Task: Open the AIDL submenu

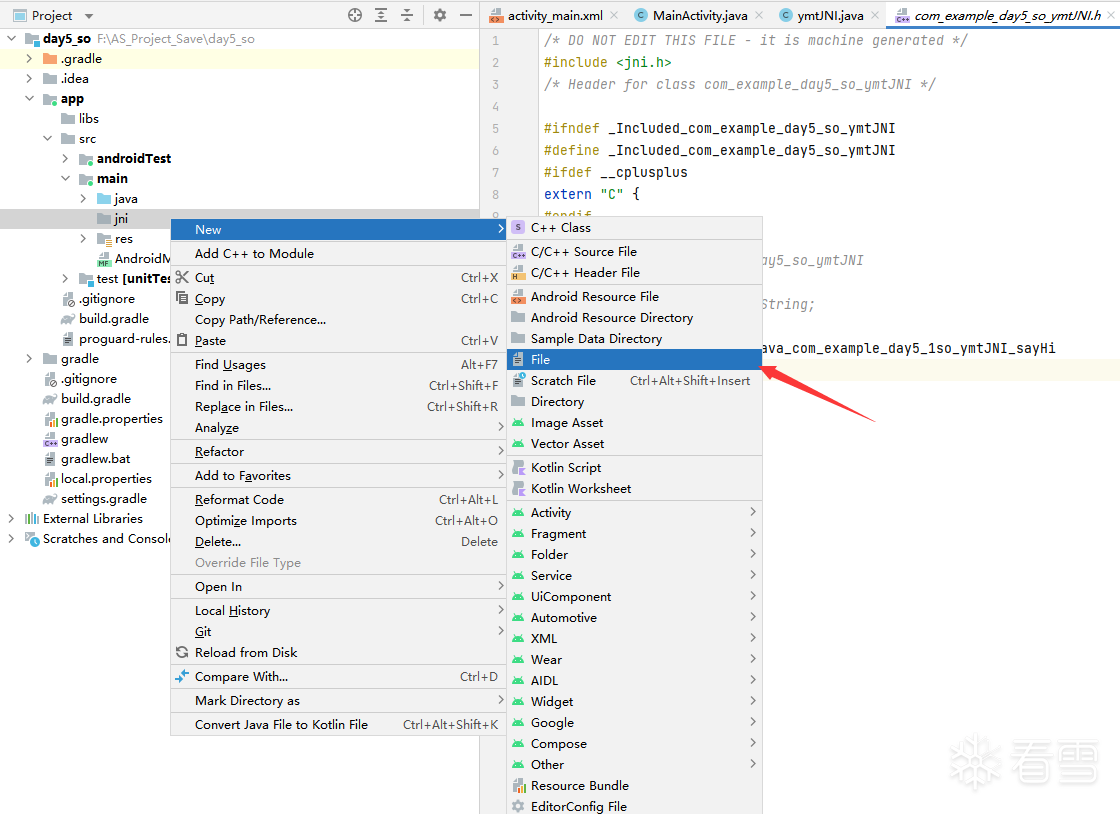Action: pyautogui.click(x=634, y=680)
